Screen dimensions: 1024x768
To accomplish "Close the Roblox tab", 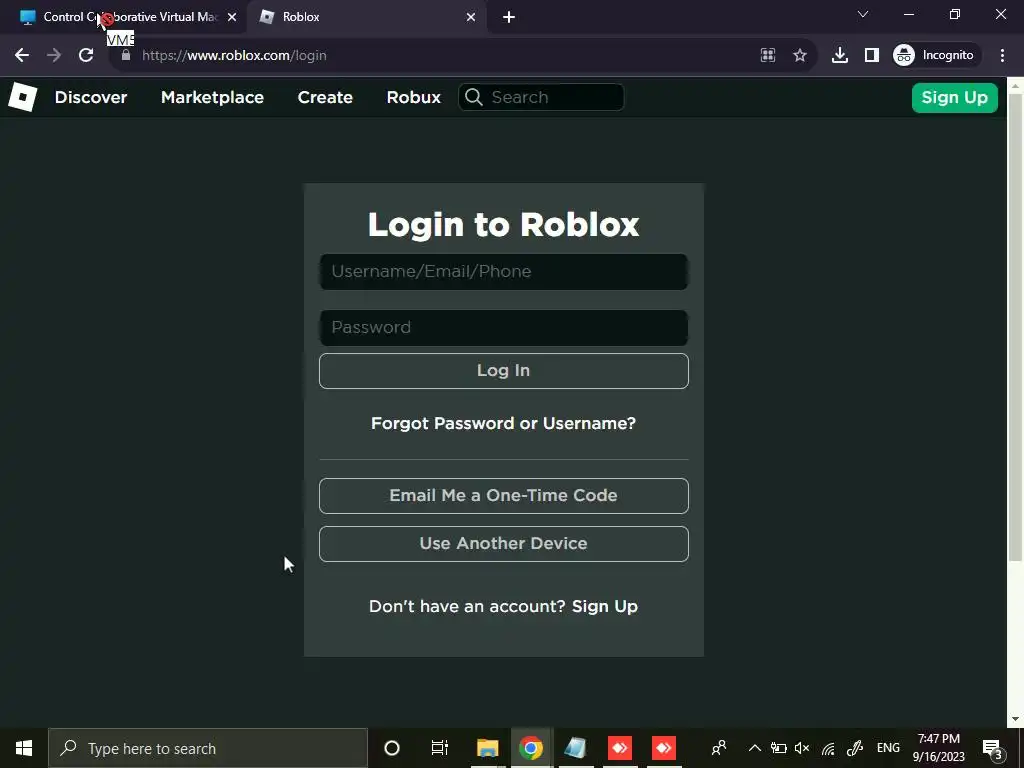I will [x=471, y=18].
